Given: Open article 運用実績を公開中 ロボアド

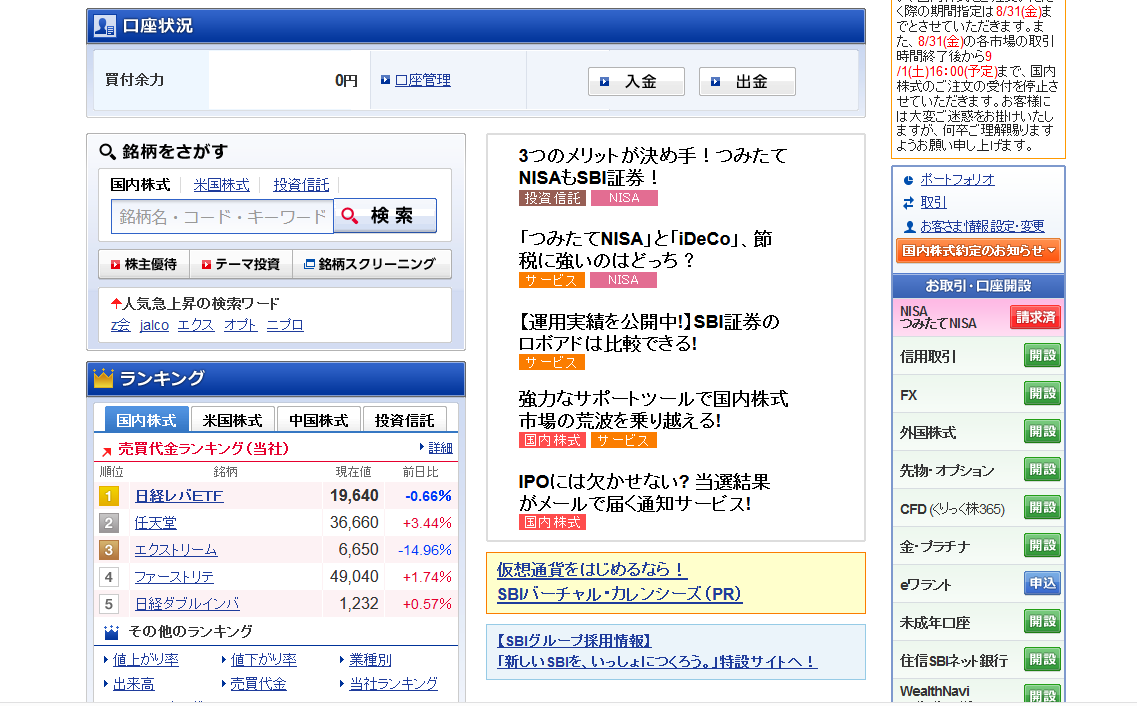Looking at the screenshot, I should (649, 332).
